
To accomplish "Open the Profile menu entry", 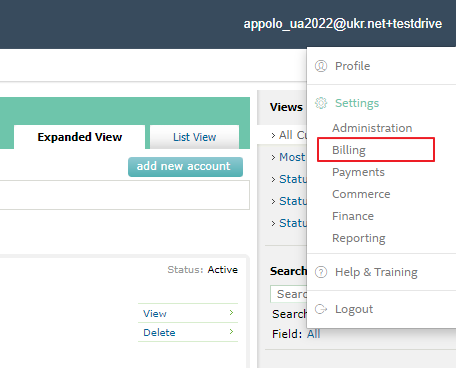I will click(352, 66).
